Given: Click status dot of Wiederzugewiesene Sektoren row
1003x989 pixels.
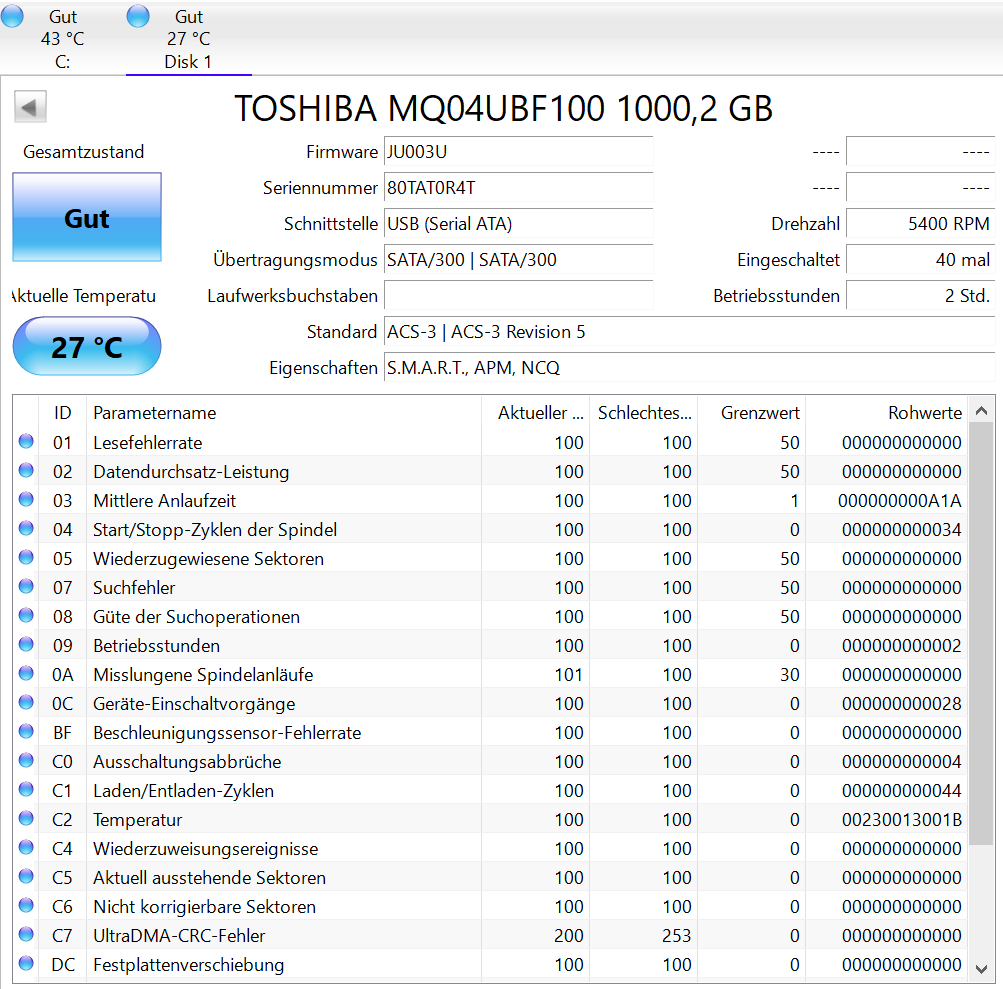Looking at the screenshot, I should (26, 557).
